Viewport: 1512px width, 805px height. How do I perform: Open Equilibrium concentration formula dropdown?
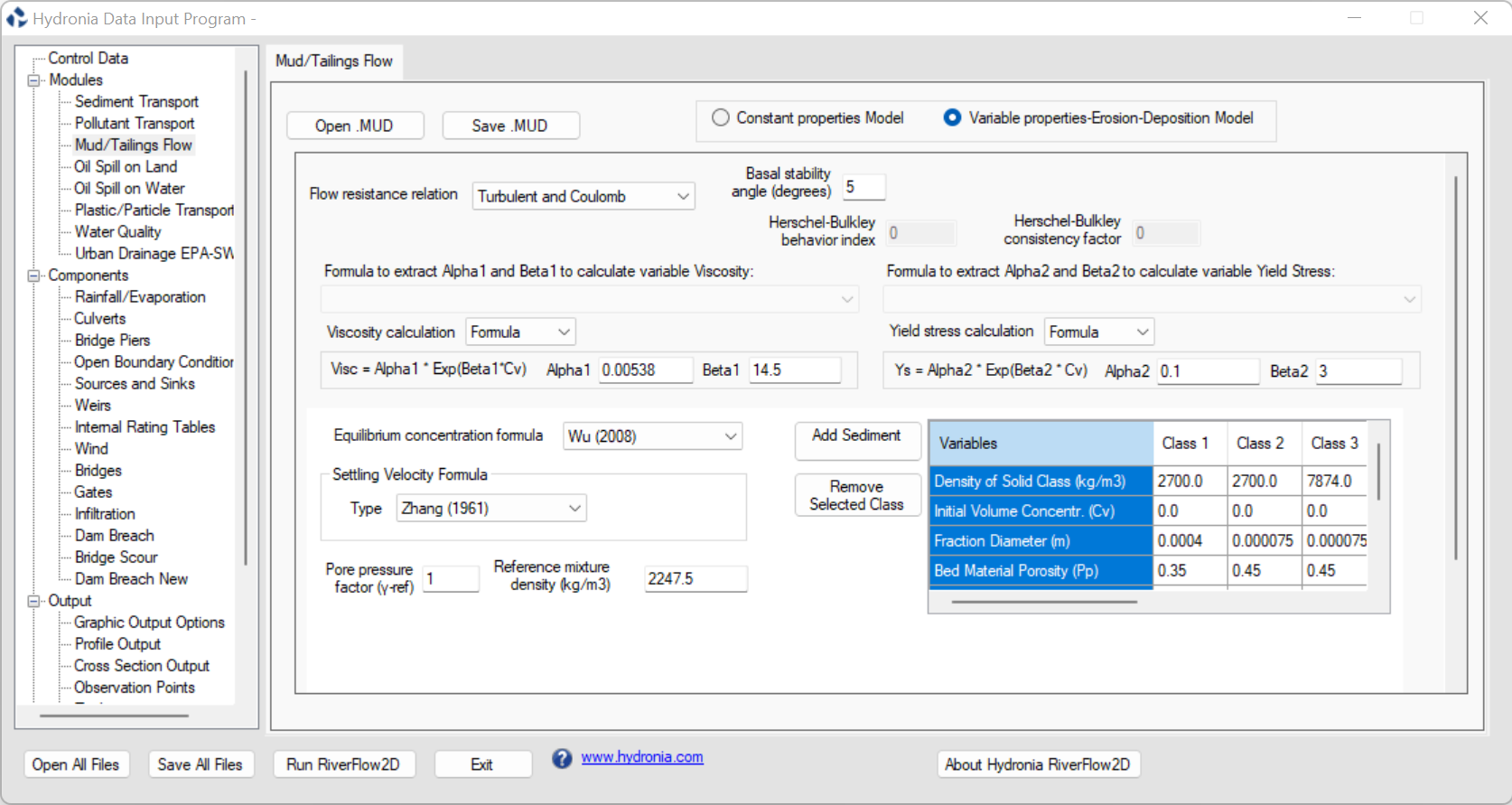pyautogui.click(x=653, y=436)
